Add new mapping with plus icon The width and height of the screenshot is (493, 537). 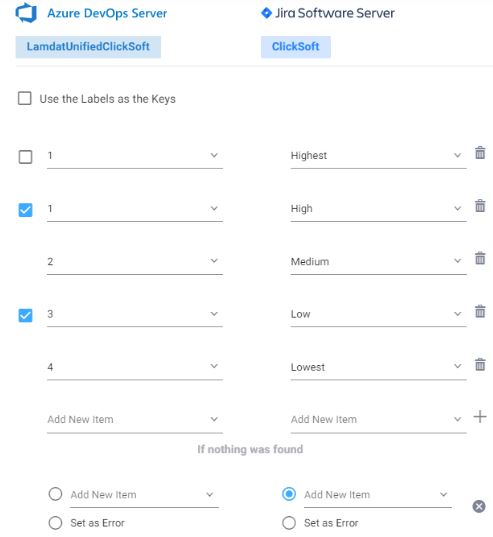click(480, 417)
